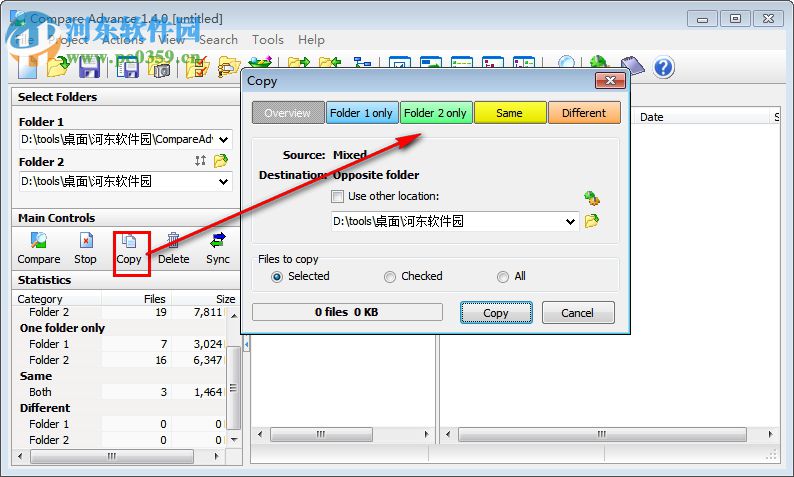The height and width of the screenshot is (477, 794).
Task: Select Folder 1 row under One folder only
Action: (120, 344)
